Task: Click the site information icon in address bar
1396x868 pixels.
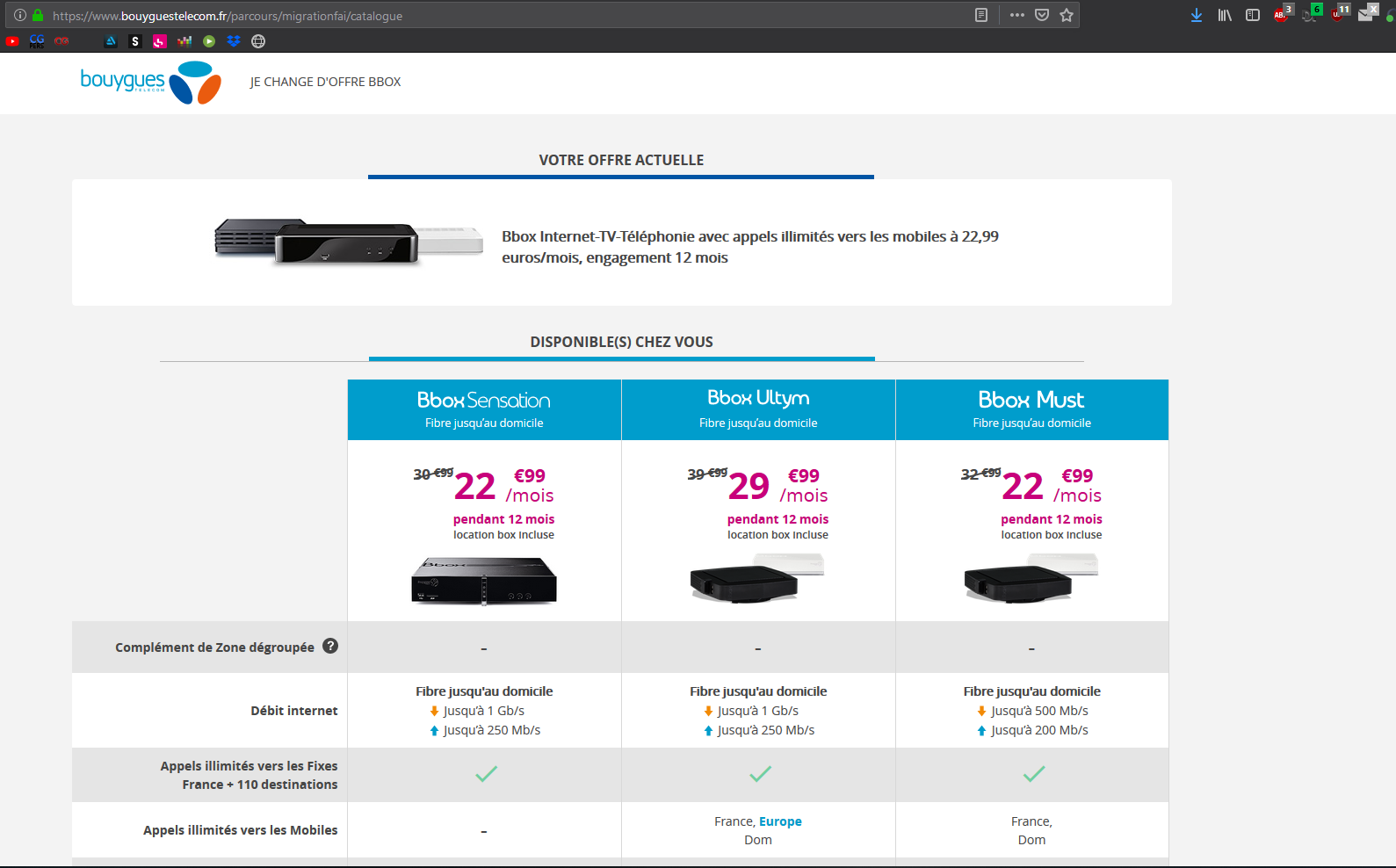Action: [x=20, y=15]
